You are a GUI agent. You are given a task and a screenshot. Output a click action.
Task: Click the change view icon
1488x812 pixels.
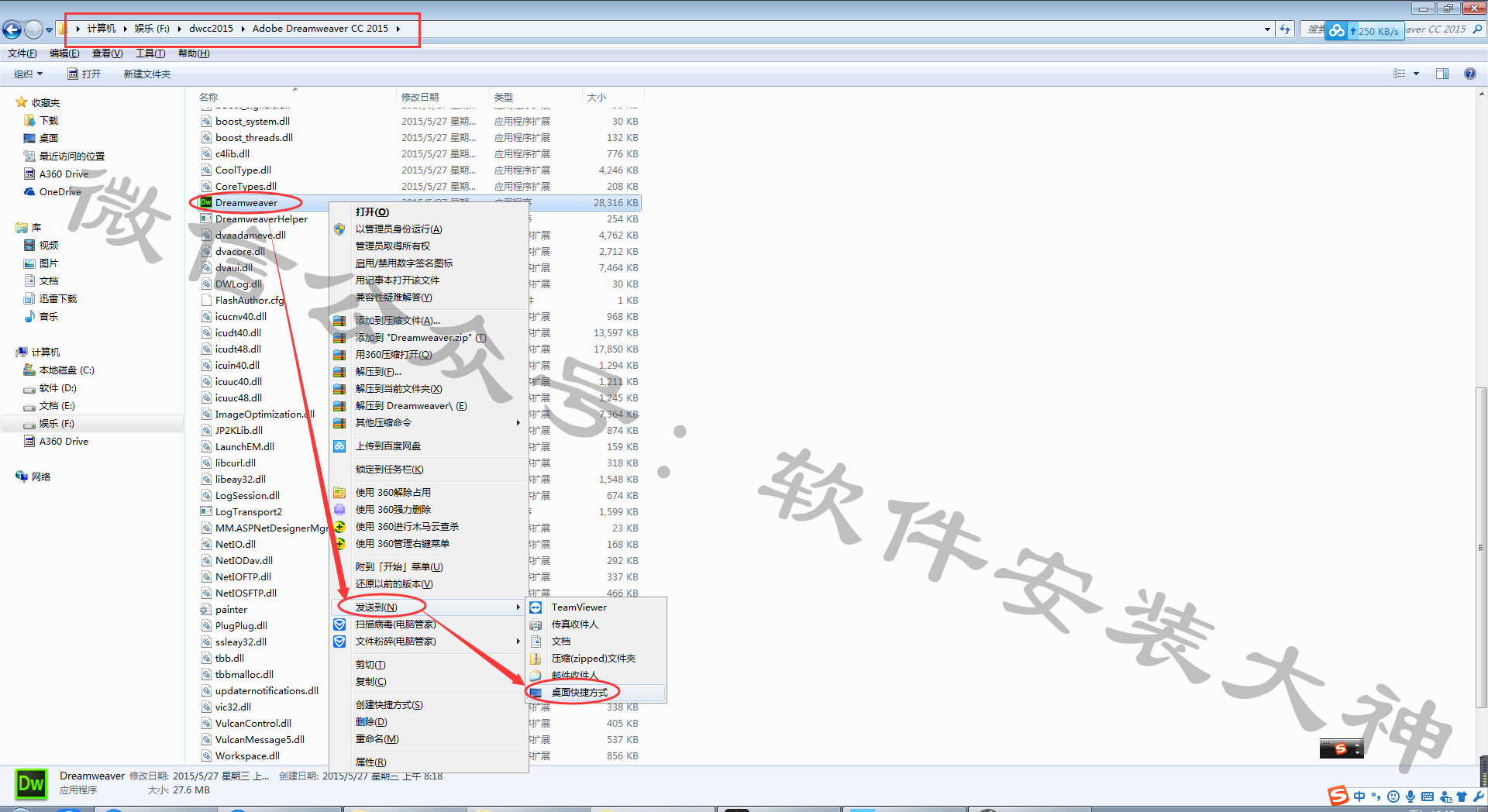point(1399,74)
